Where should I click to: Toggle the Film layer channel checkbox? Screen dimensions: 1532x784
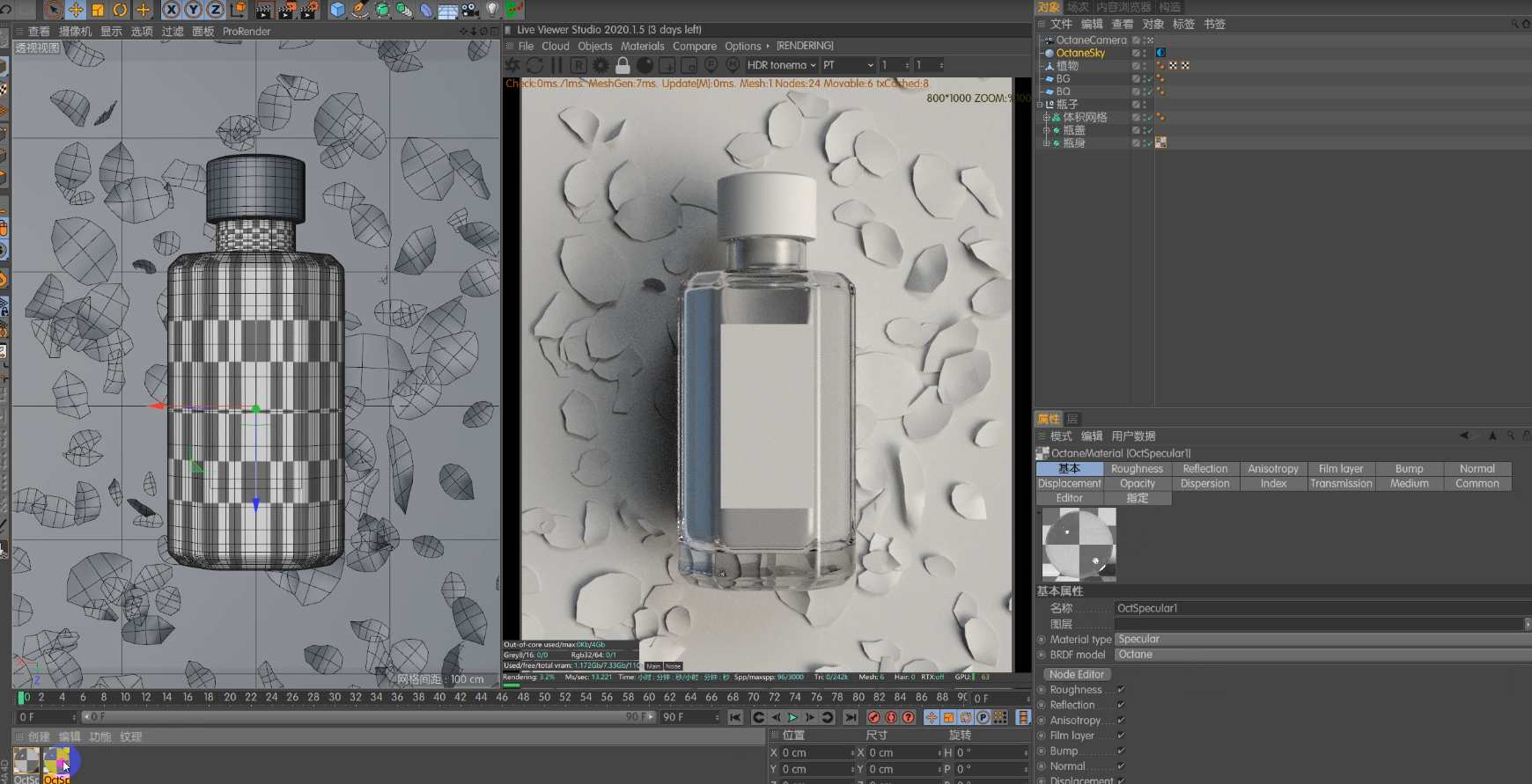[1121, 736]
